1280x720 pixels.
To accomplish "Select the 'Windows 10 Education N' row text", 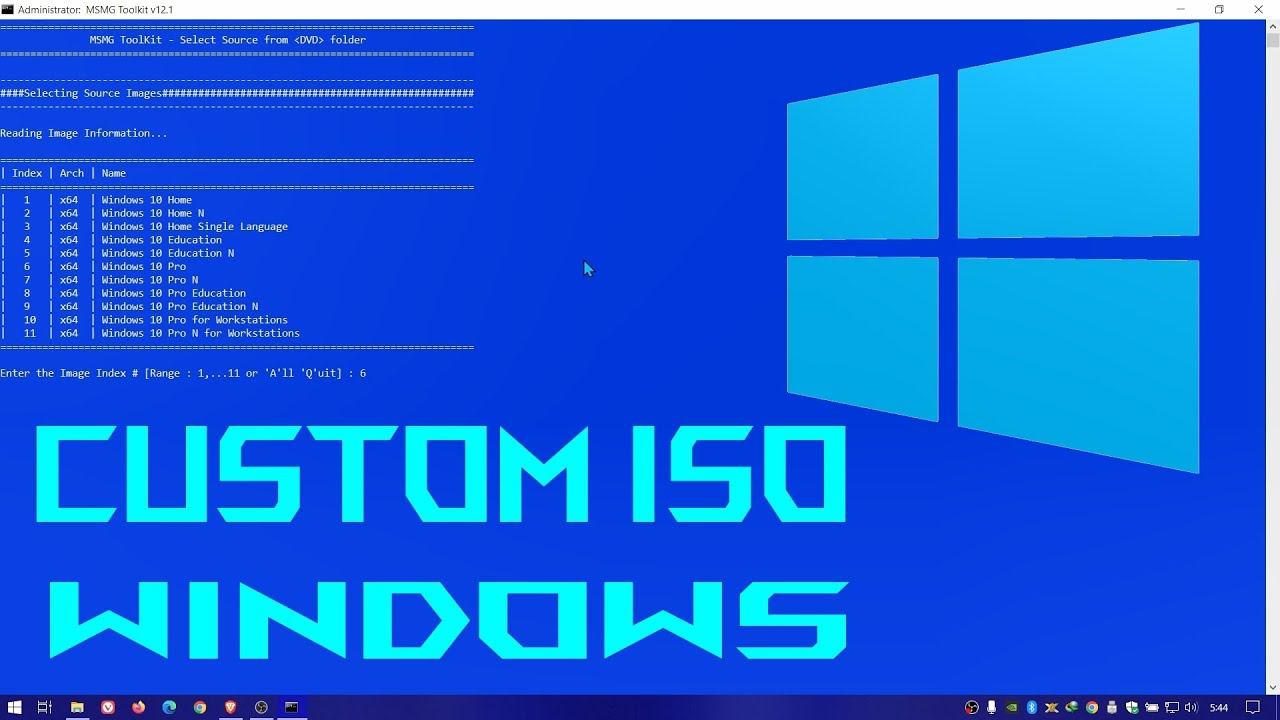I will [168, 253].
